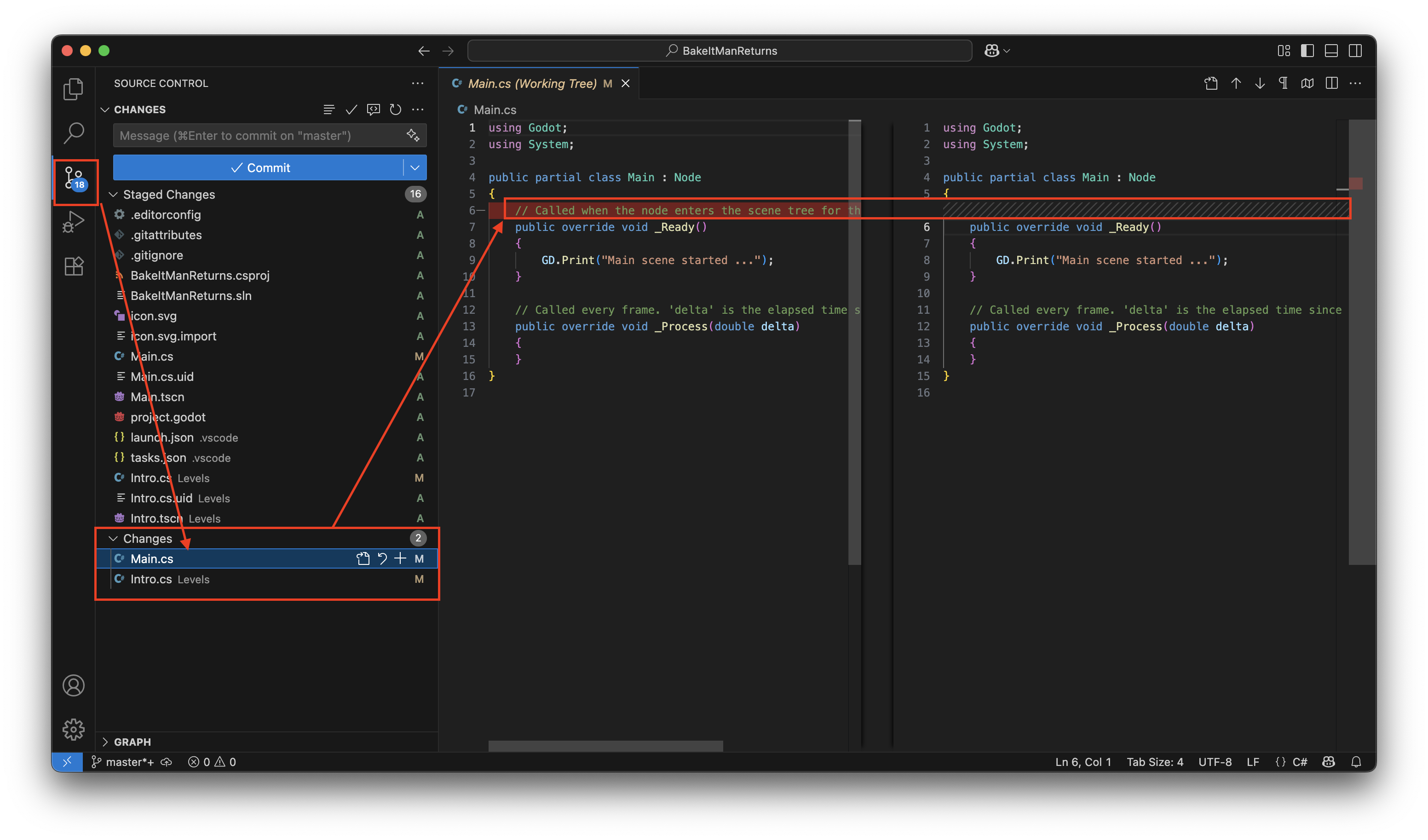
Task: Click the notifications bell in status bar
Action: click(x=1356, y=762)
